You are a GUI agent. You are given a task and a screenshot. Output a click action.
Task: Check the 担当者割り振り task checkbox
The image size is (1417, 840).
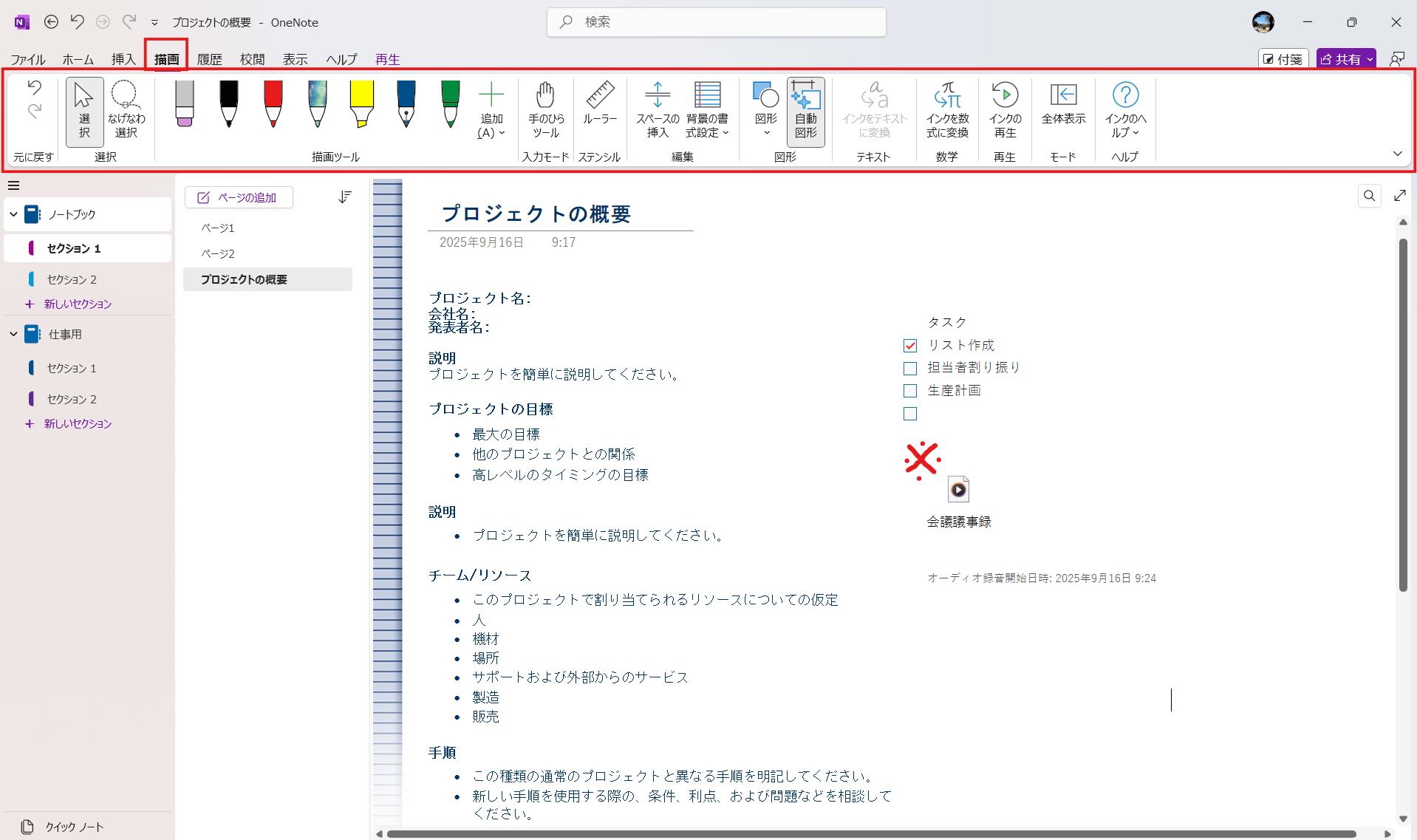[x=910, y=368]
